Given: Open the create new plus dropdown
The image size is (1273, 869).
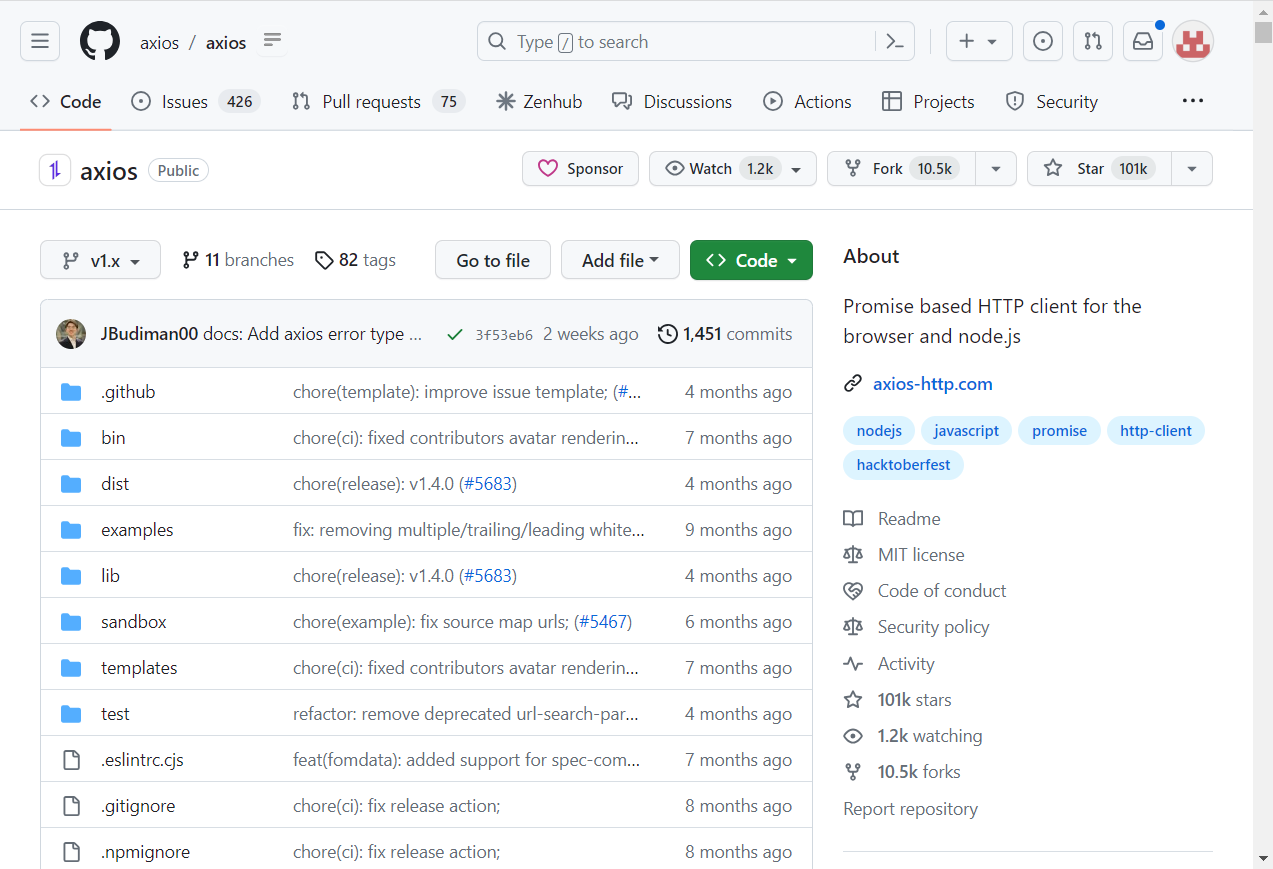Looking at the screenshot, I should point(979,41).
